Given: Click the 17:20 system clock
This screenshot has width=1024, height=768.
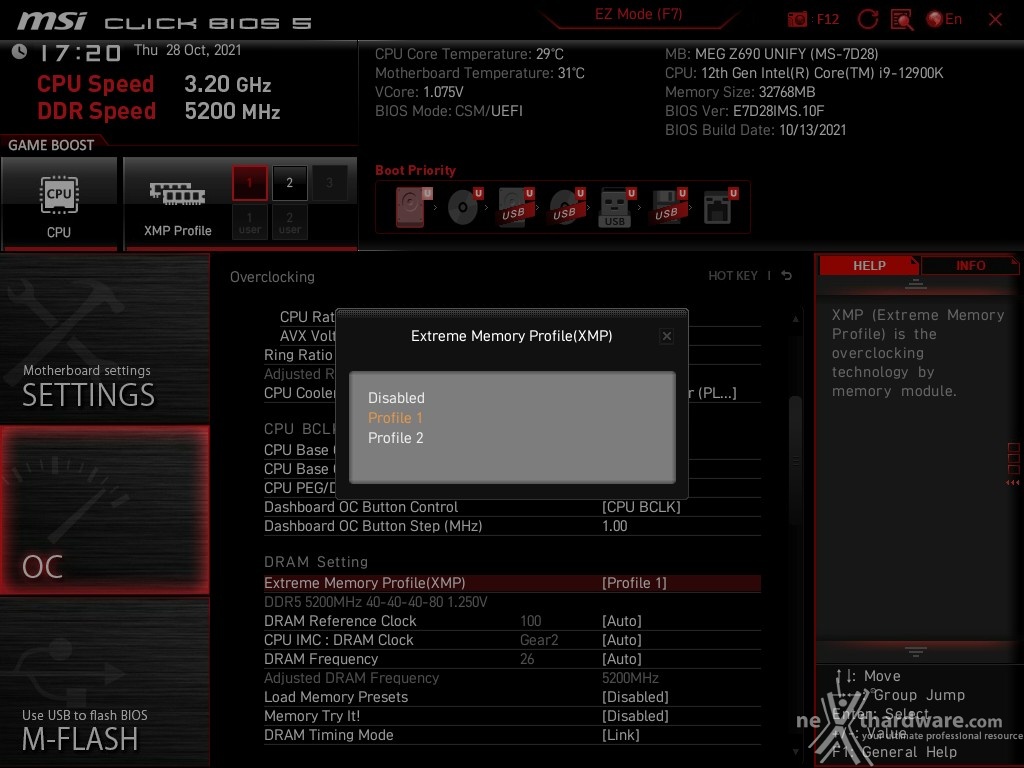Looking at the screenshot, I should pos(80,52).
